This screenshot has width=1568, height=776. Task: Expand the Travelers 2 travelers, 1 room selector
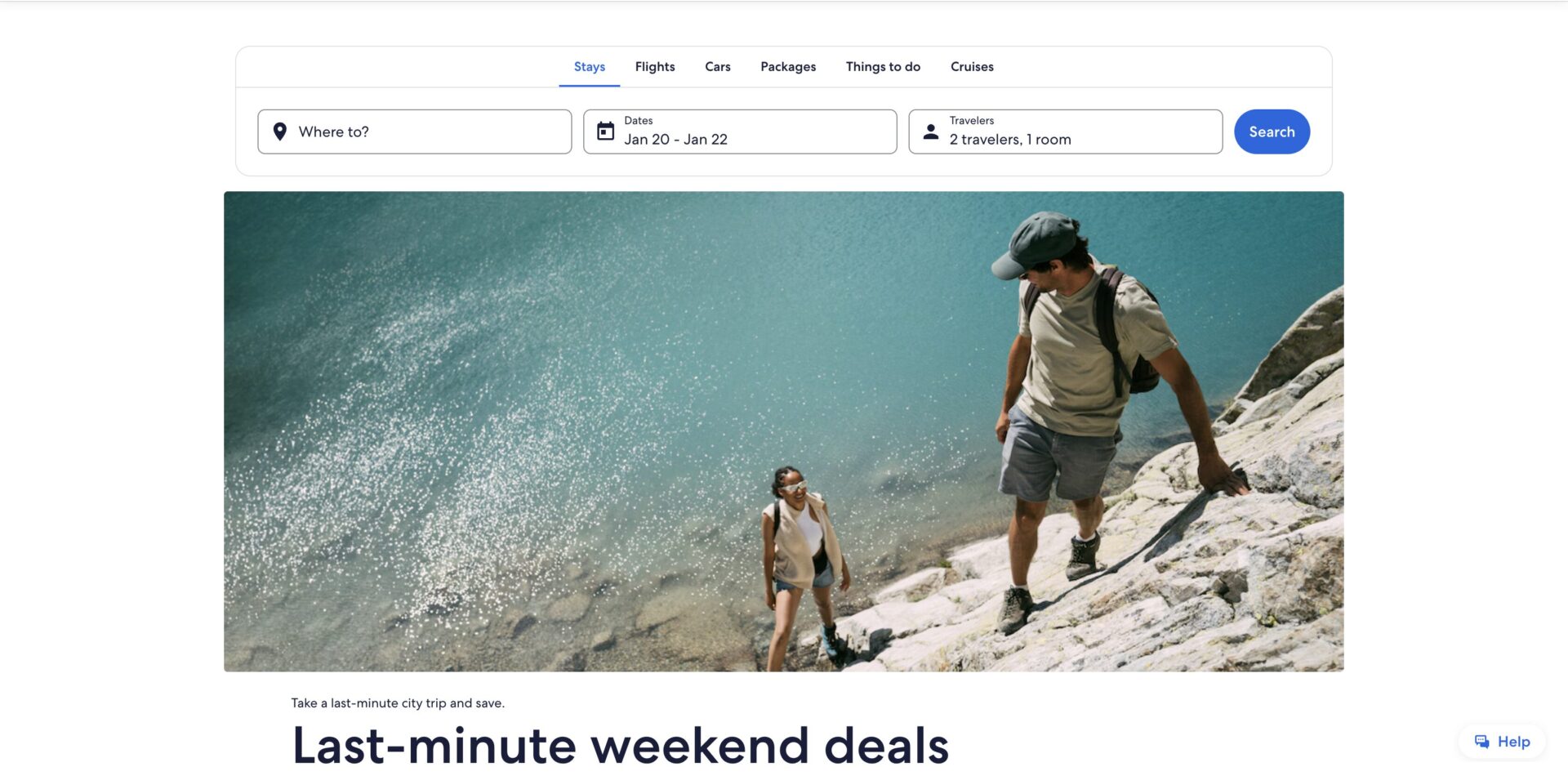[x=1066, y=132]
